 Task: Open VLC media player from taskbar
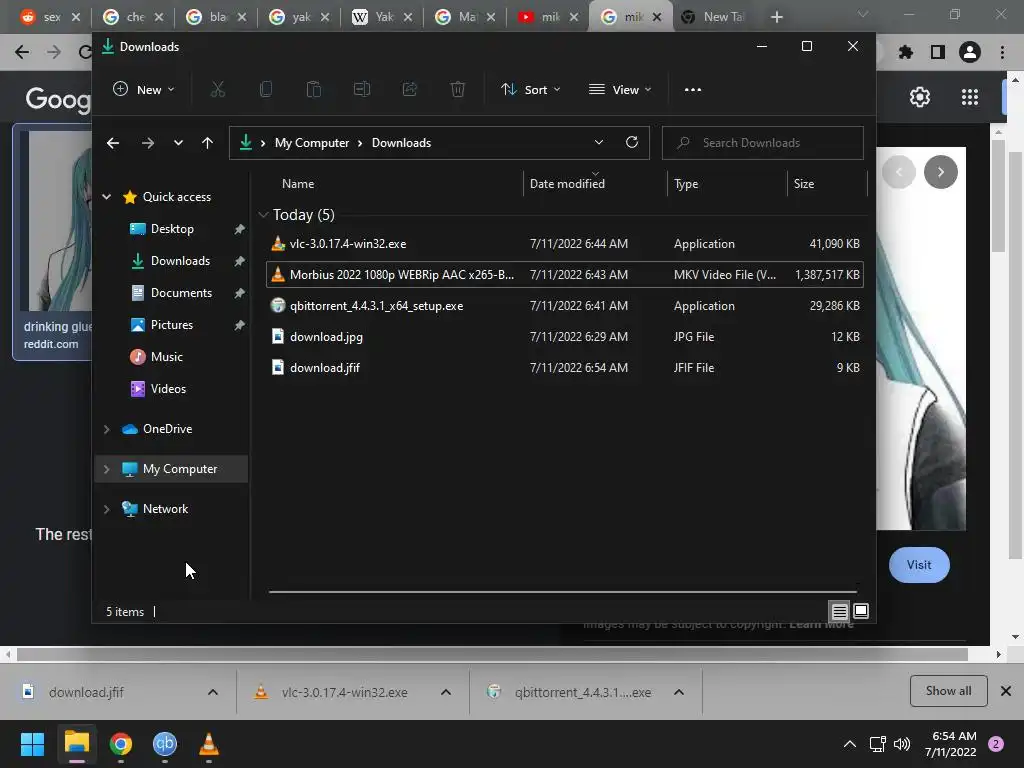209,744
